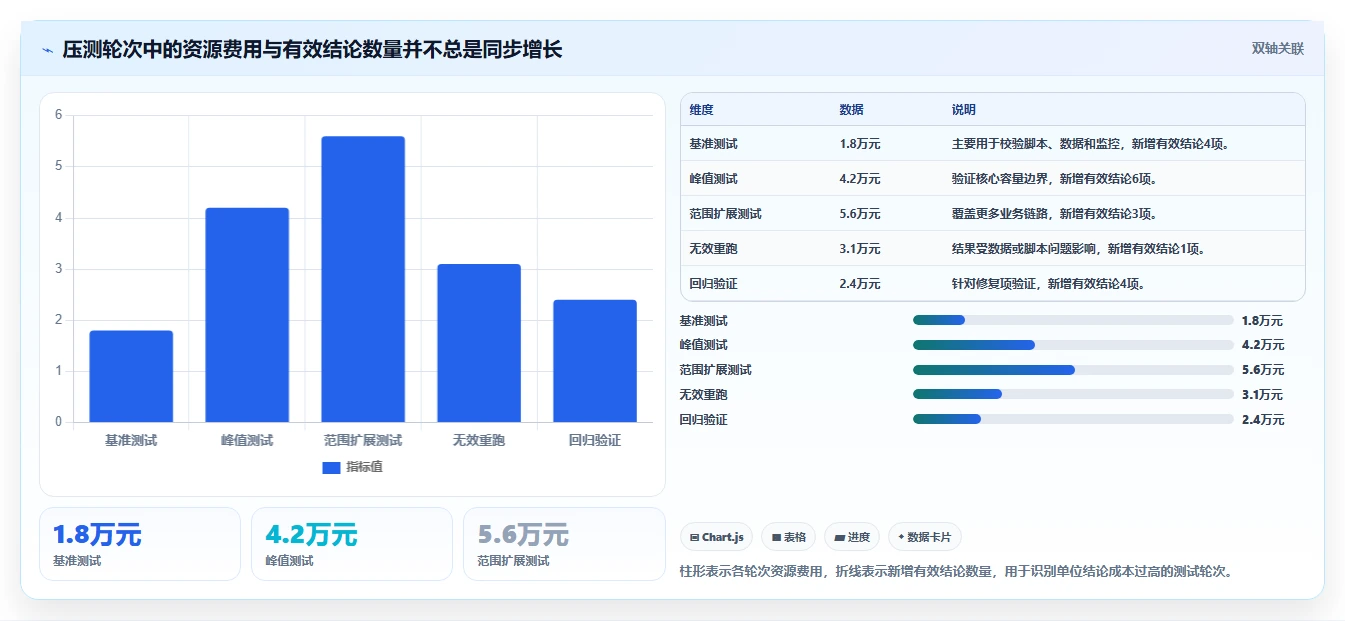Click the 回归验证 progress bar showing 2.4万元
The width and height of the screenshot is (1345, 621).
click(1073, 420)
